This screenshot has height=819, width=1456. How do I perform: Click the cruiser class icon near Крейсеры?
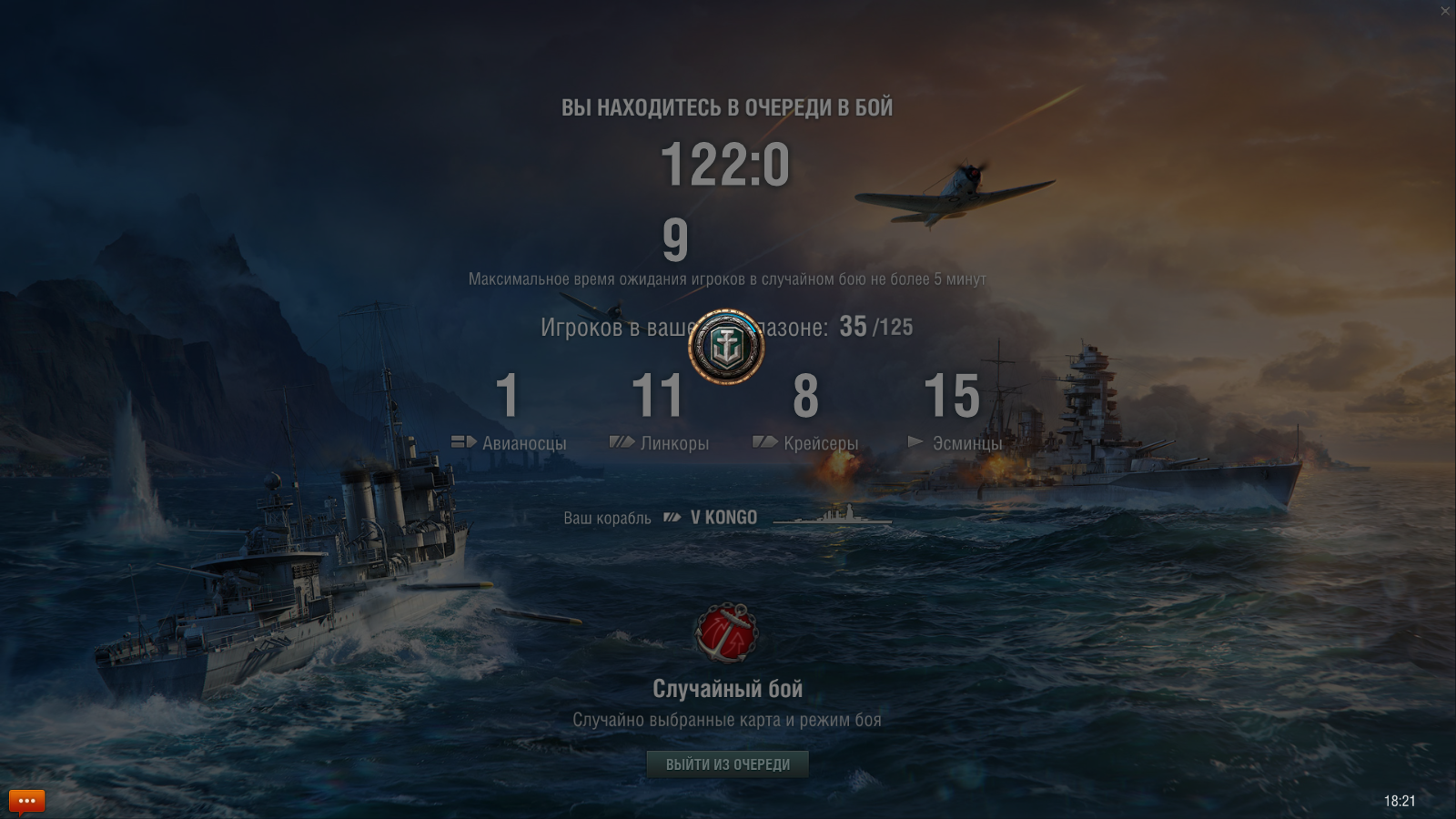(x=764, y=442)
